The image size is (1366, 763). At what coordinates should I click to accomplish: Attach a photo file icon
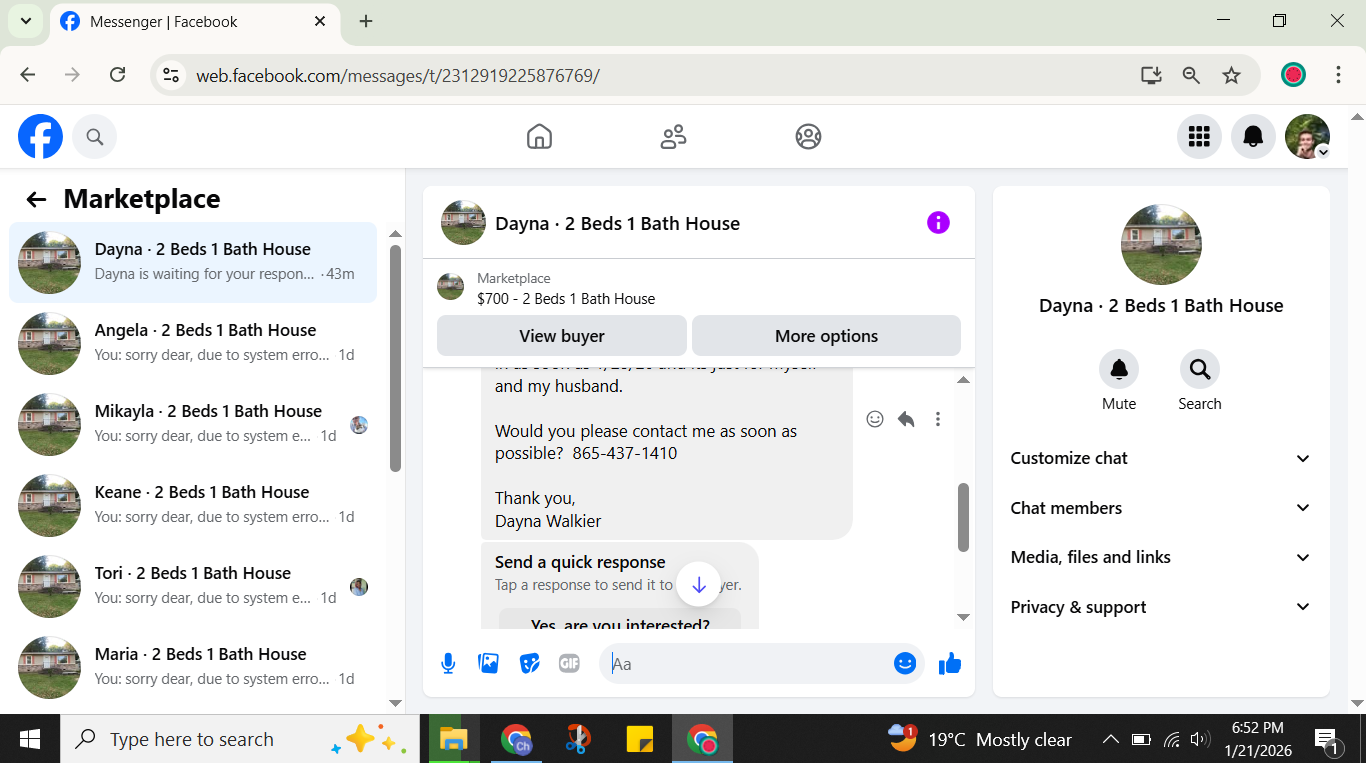(x=489, y=663)
